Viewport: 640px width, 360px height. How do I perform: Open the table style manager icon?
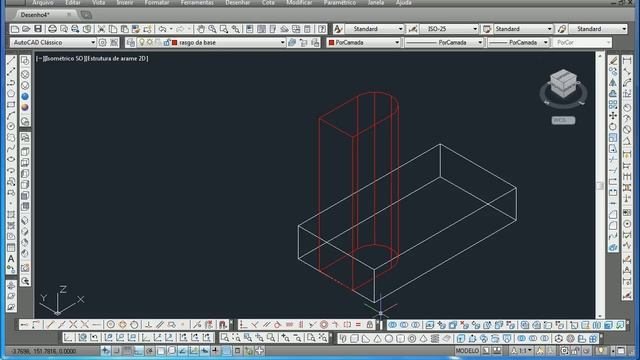(x=487, y=29)
